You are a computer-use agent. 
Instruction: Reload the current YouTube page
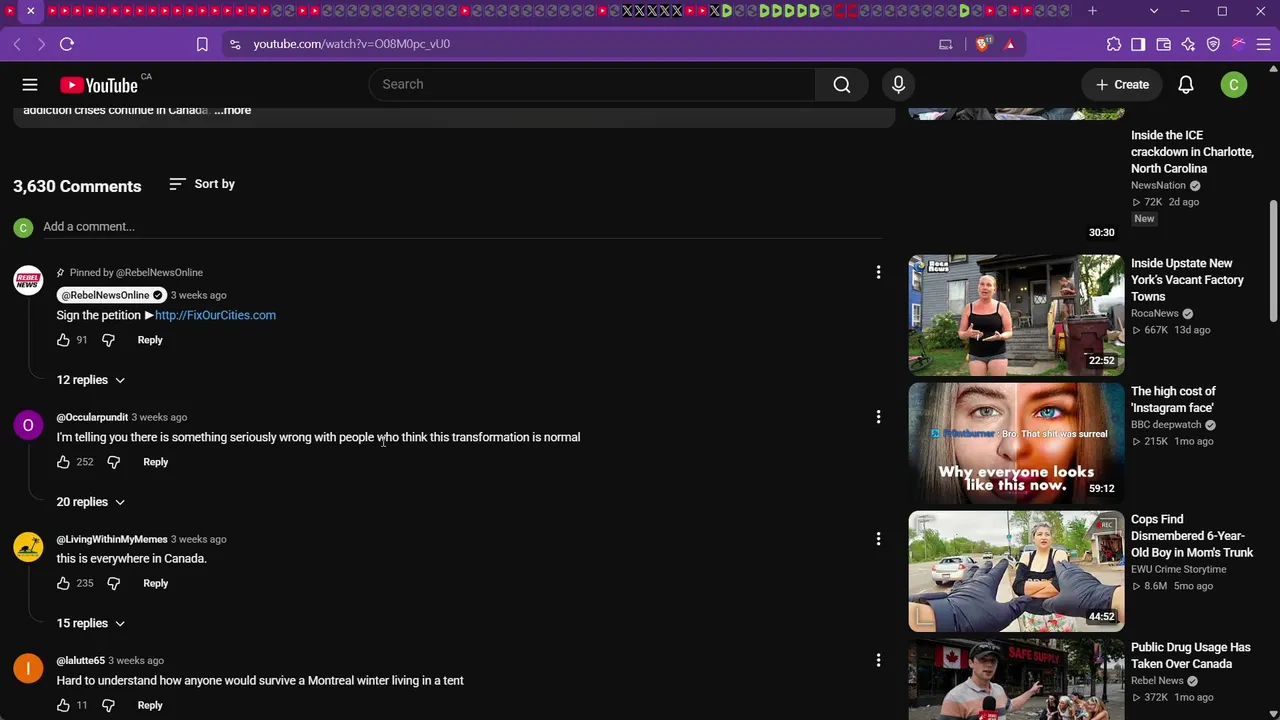(x=67, y=44)
